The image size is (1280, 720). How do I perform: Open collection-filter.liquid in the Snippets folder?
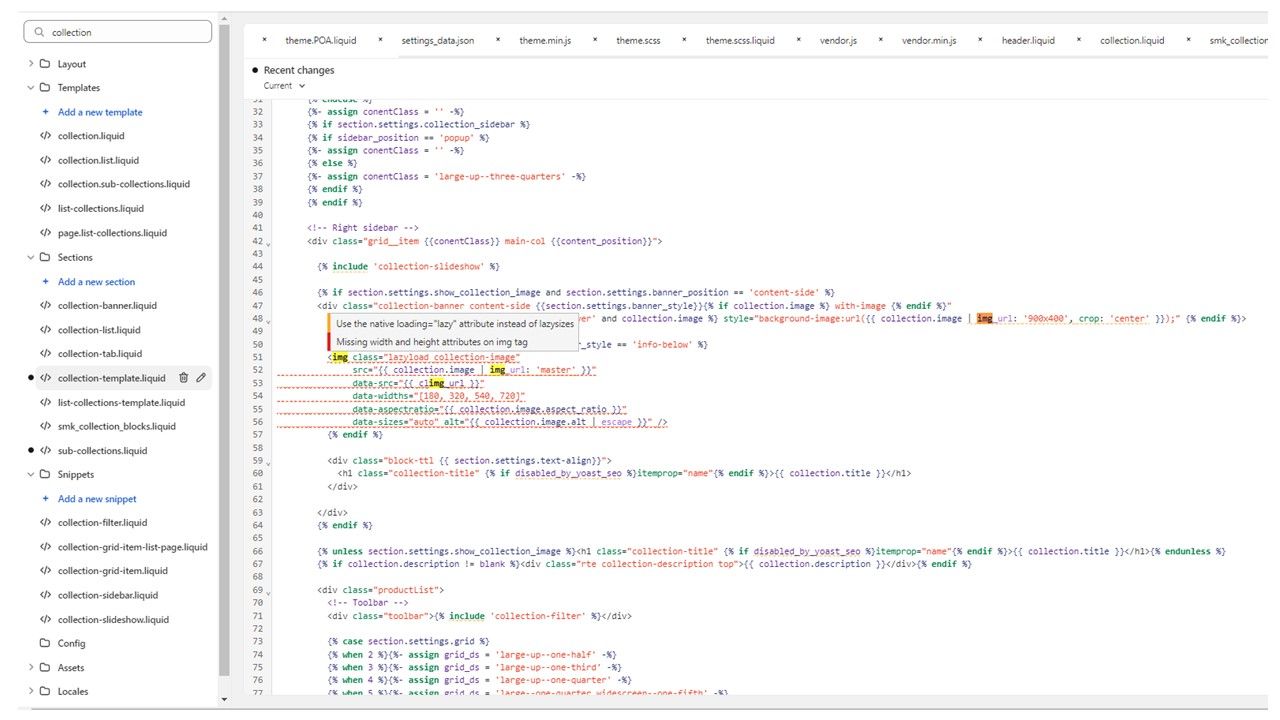tap(102, 523)
